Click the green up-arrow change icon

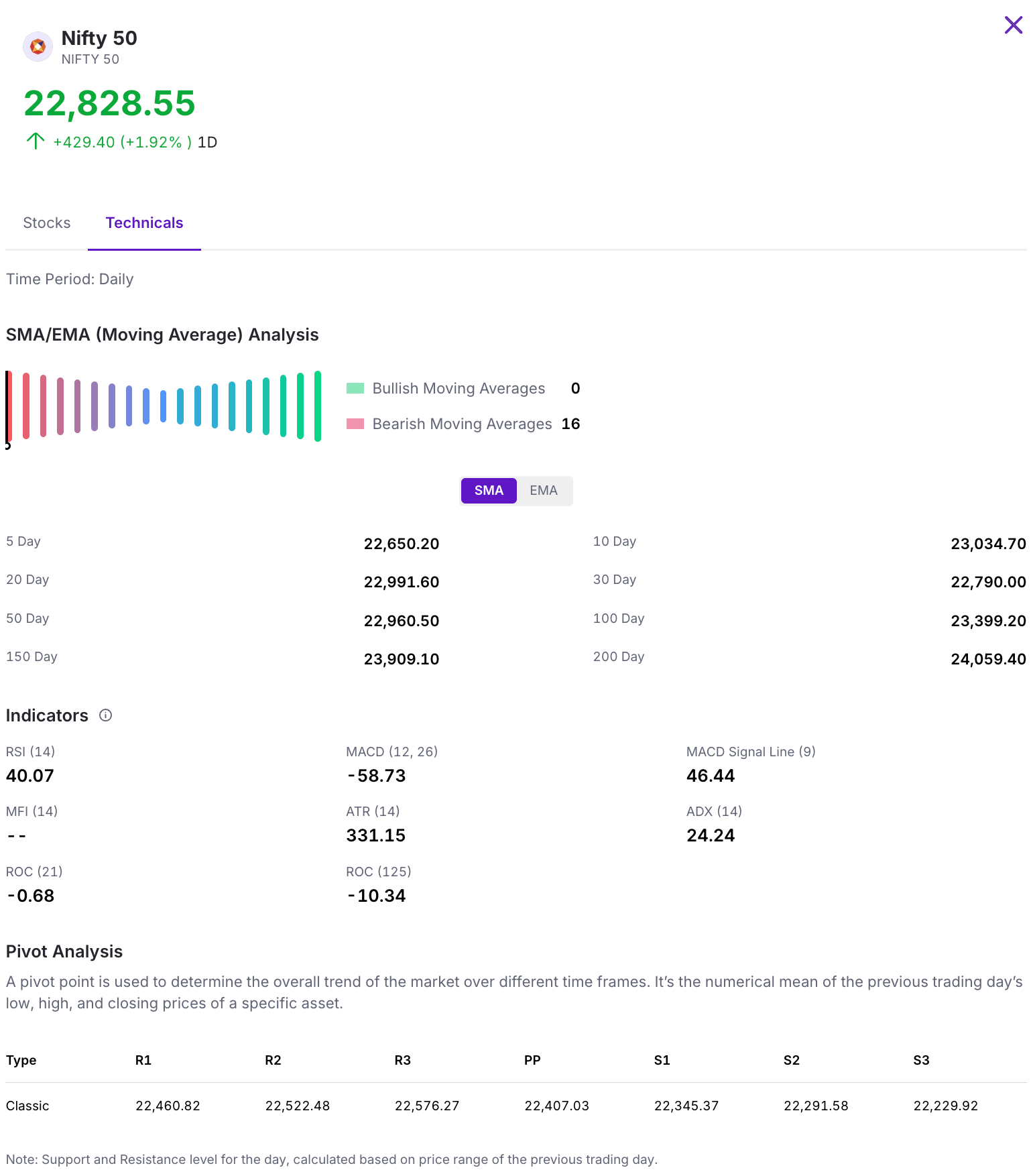click(x=35, y=141)
